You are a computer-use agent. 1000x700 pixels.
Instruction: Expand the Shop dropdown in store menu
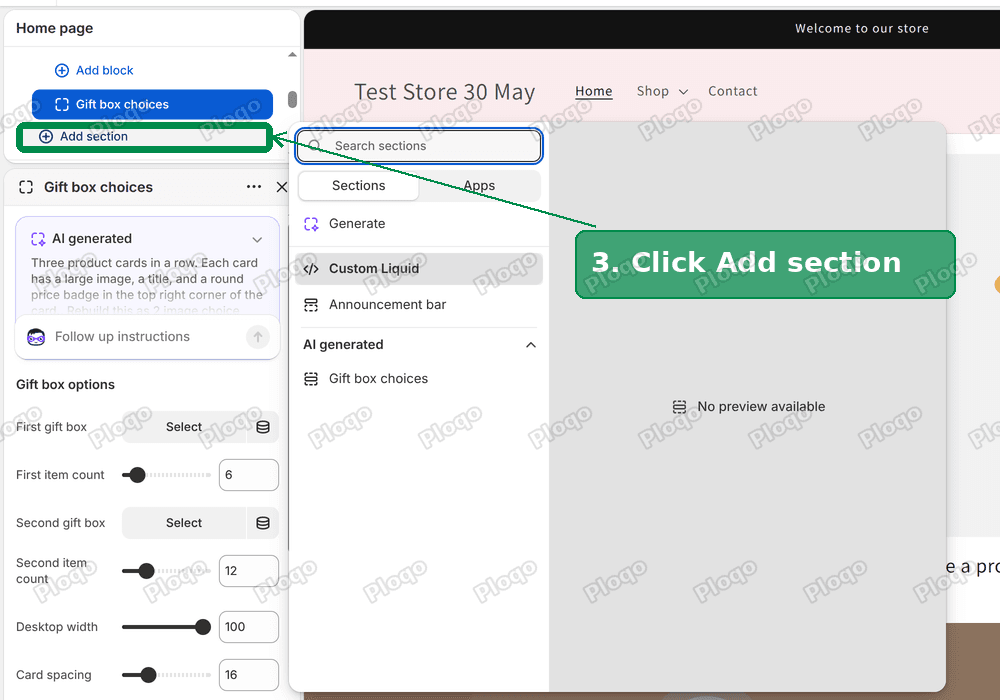tap(662, 91)
